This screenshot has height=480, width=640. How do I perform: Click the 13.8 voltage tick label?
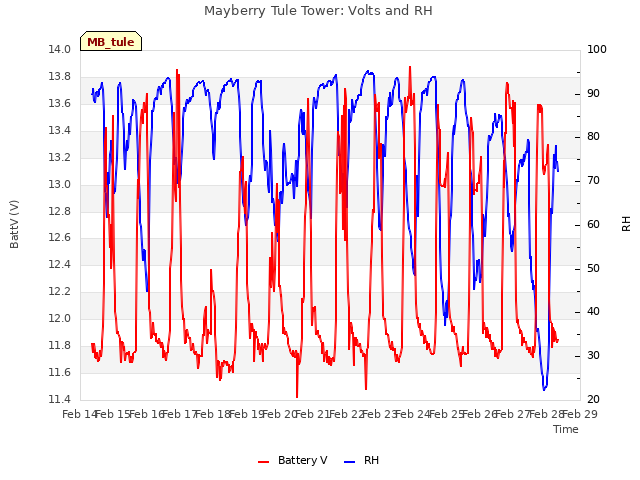pos(59,77)
